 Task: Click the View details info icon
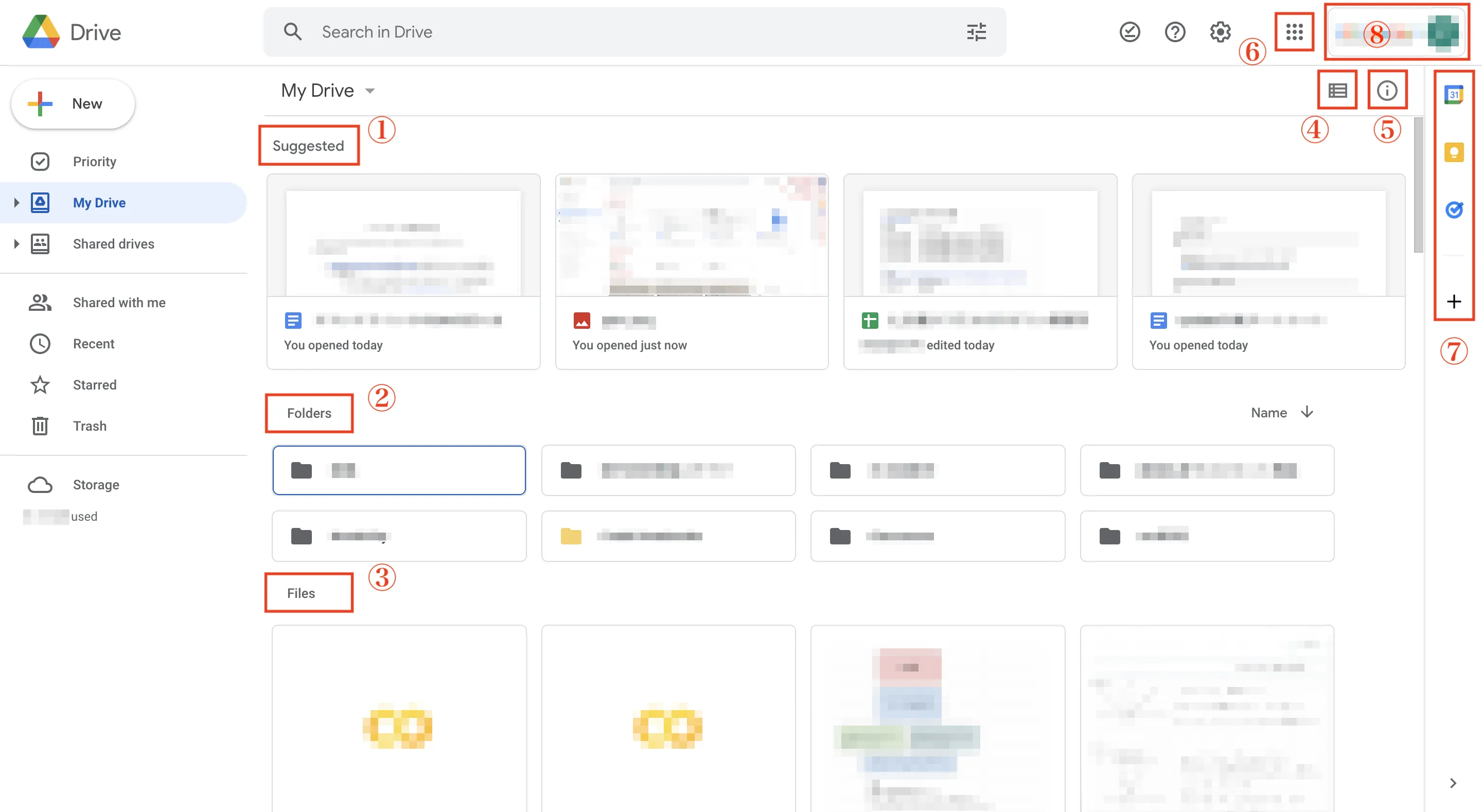tap(1386, 91)
